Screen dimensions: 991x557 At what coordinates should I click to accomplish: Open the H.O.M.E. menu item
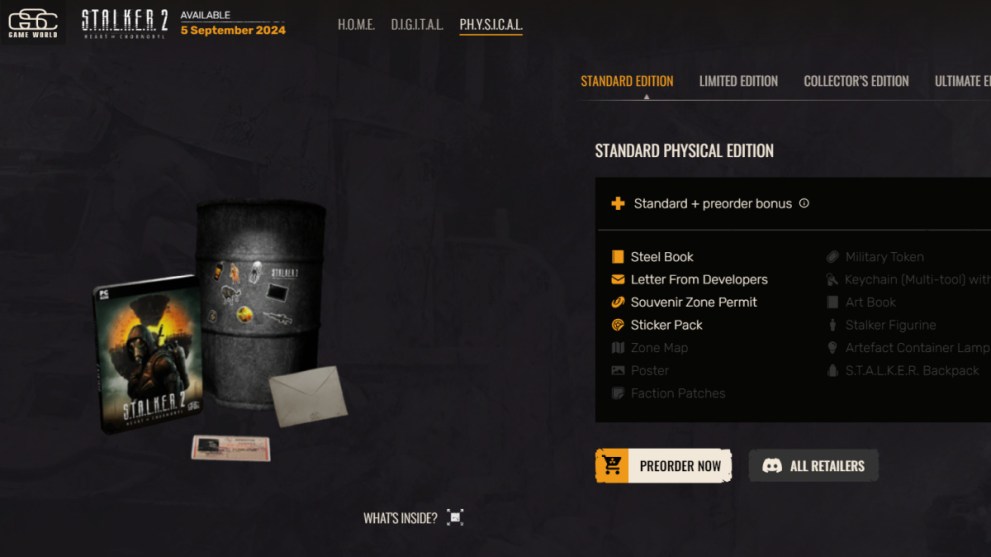[x=356, y=25]
